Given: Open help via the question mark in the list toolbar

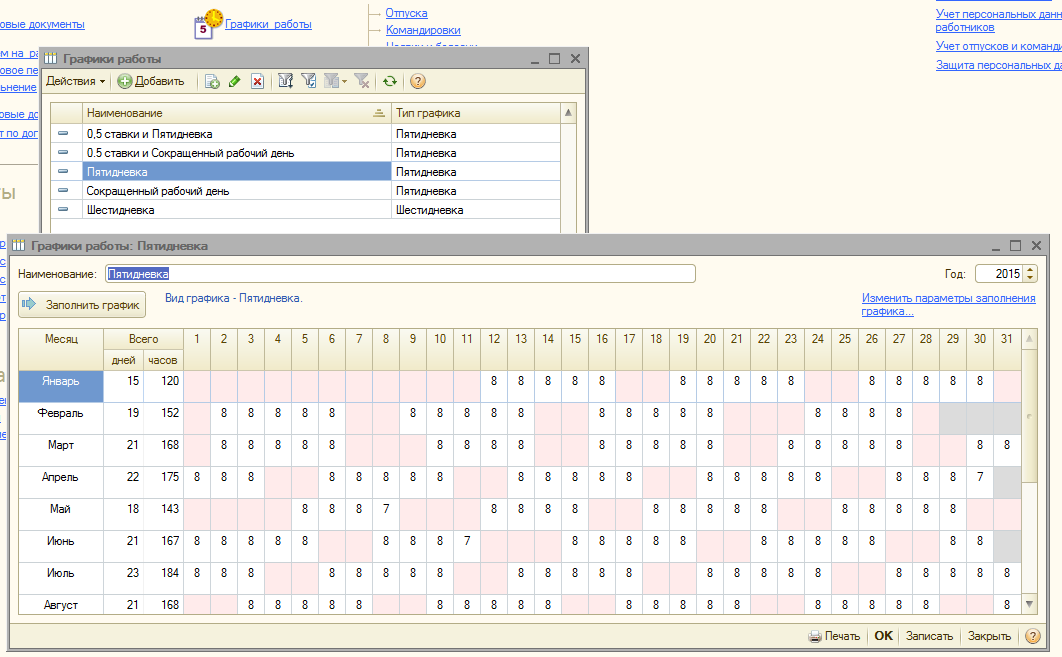Looking at the screenshot, I should pos(418,82).
